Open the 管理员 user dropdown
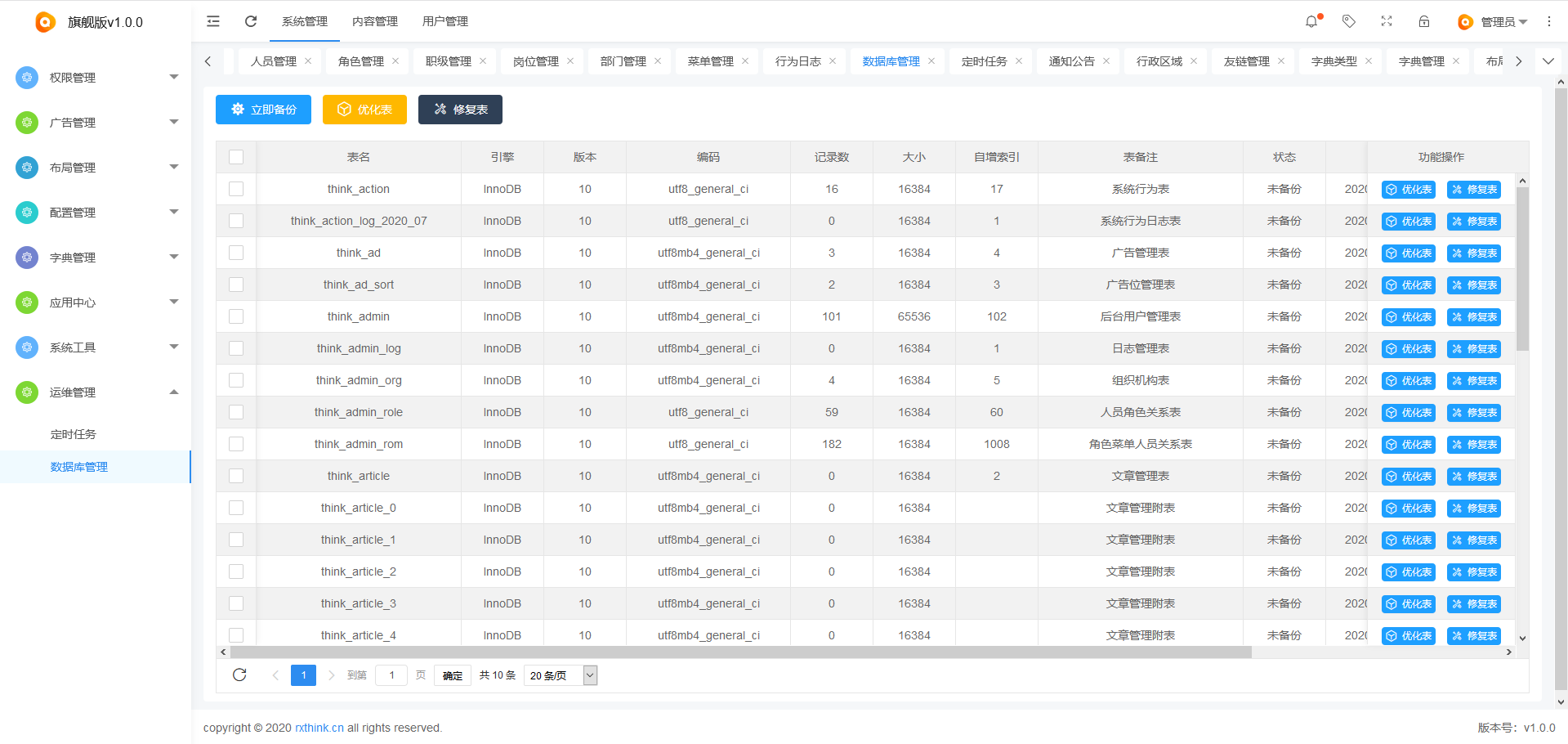The image size is (1568, 744). [x=1493, y=22]
